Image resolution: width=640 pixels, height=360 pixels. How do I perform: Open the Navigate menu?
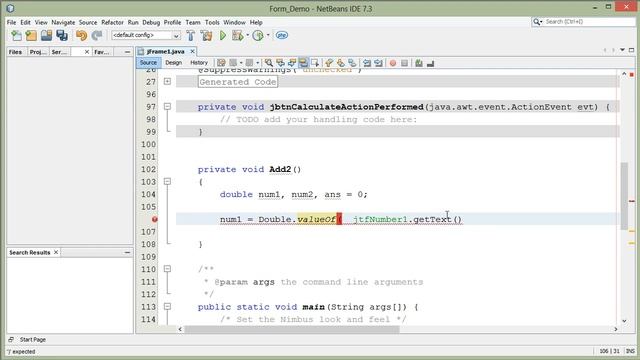coord(63,22)
